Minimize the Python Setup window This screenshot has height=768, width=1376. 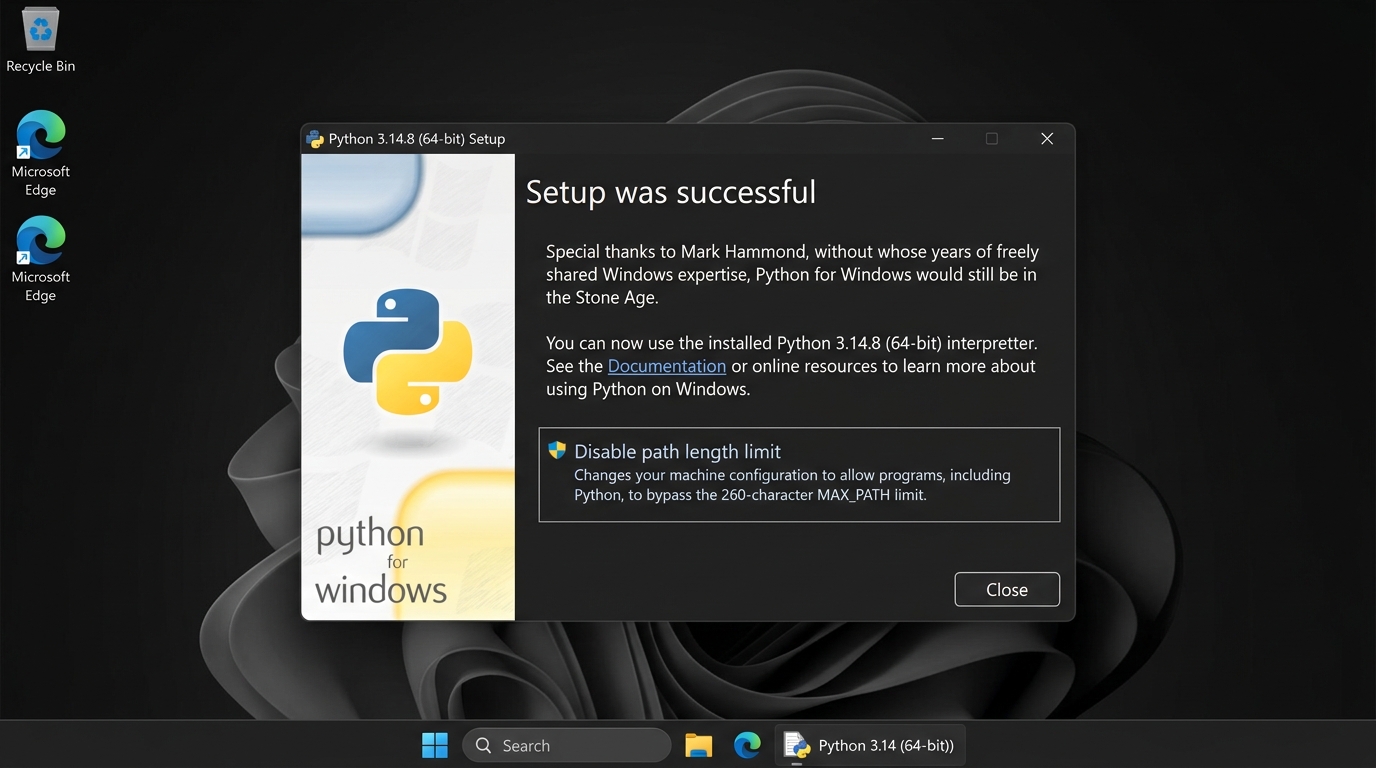(938, 139)
